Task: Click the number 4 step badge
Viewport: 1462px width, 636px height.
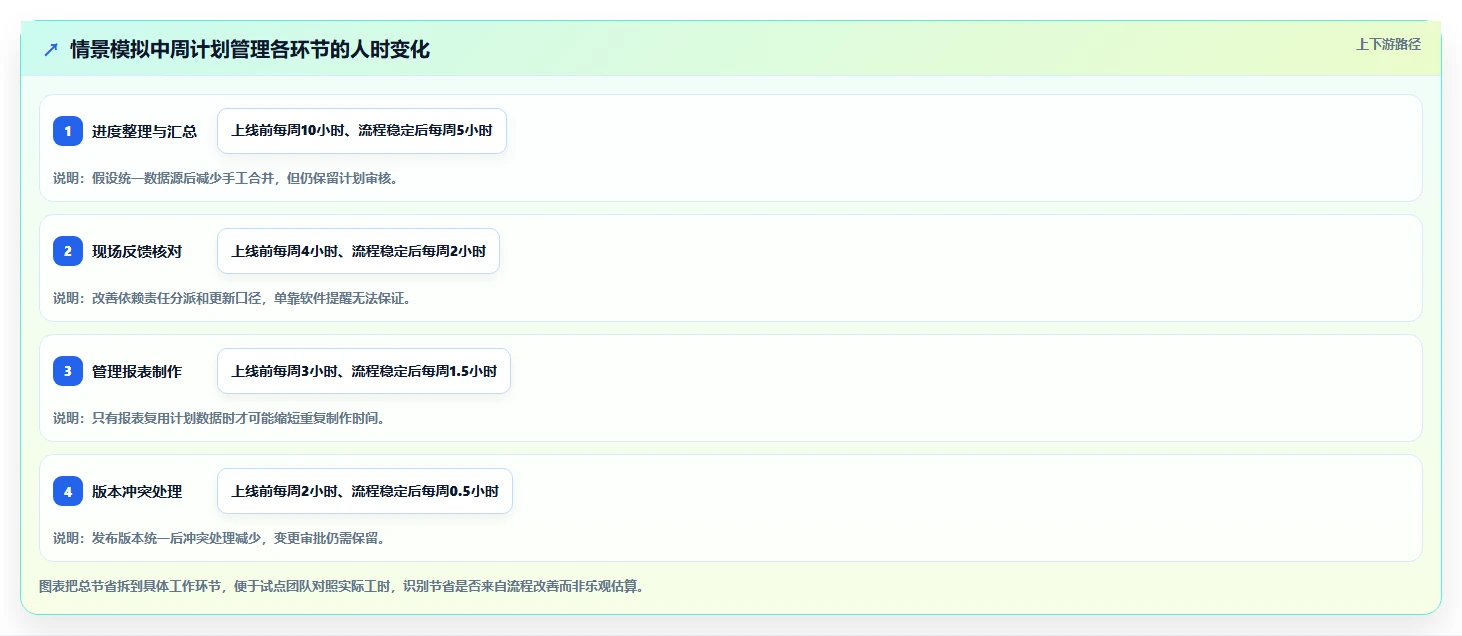Action: coord(68,491)
